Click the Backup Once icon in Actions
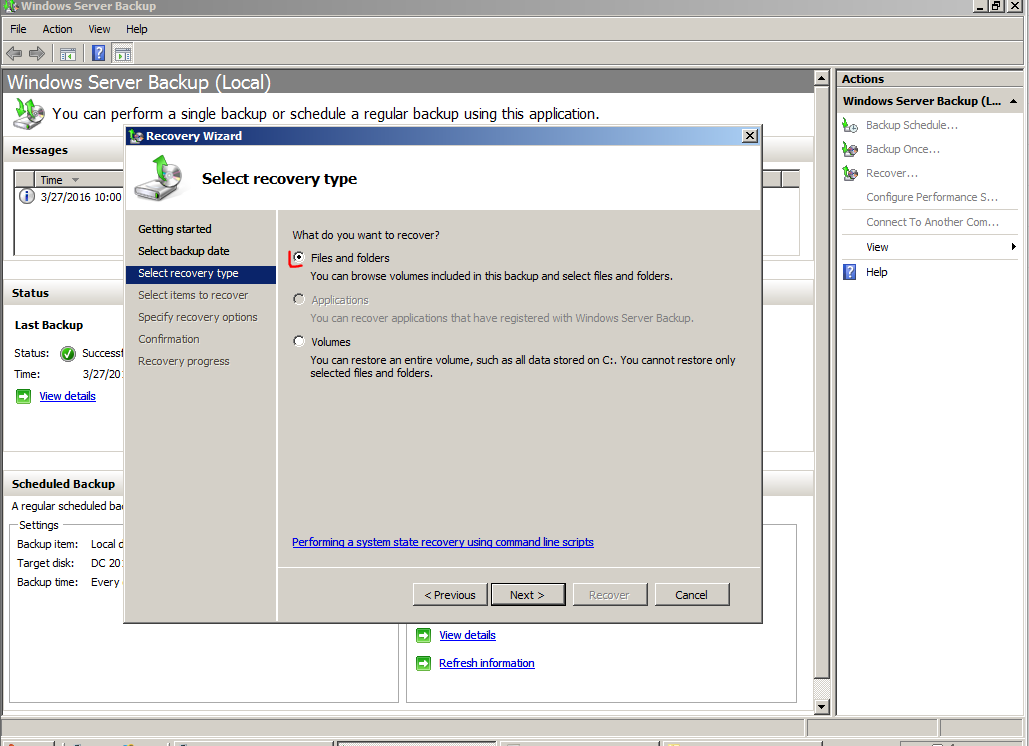 (x=850, y=149)
